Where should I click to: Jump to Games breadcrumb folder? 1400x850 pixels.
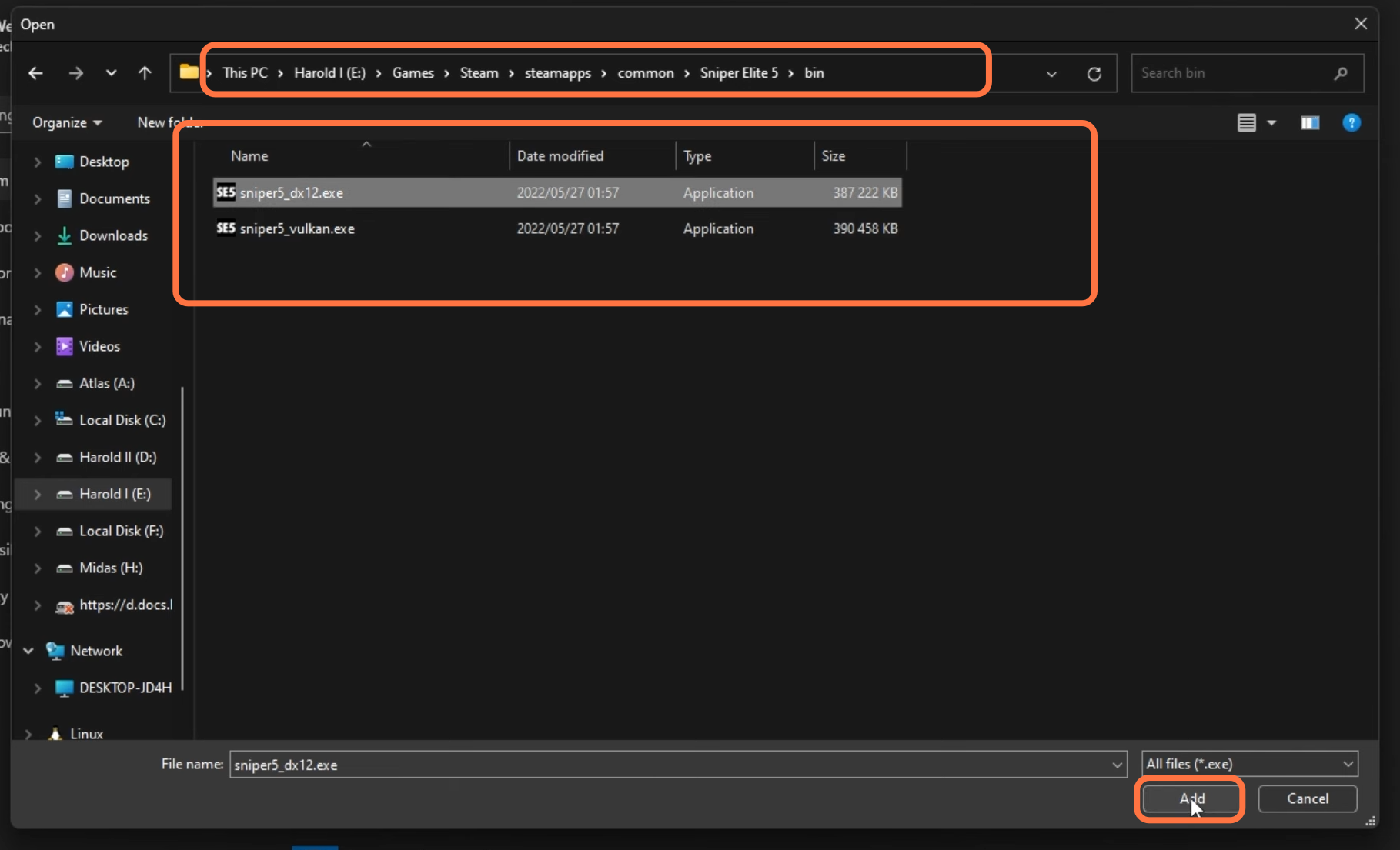(413, 73)
